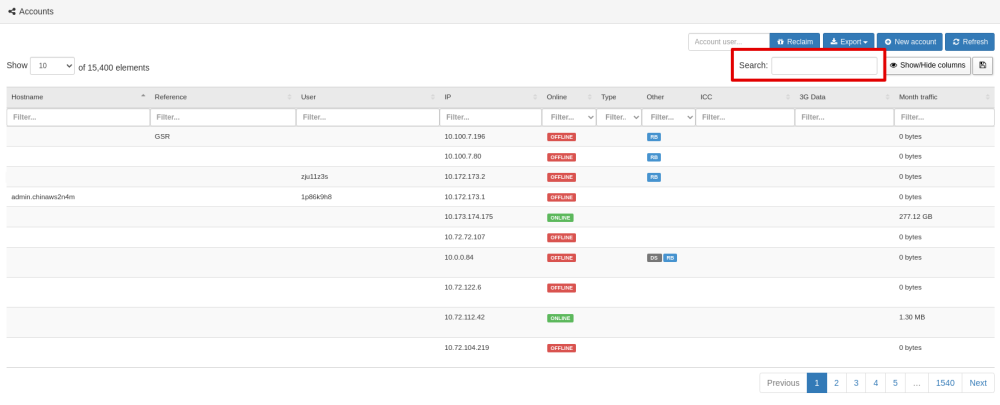1000x405 pixels.
Task: Click OFFLINE badge for 10.72.122.6
Action: (x=561, y=288)
